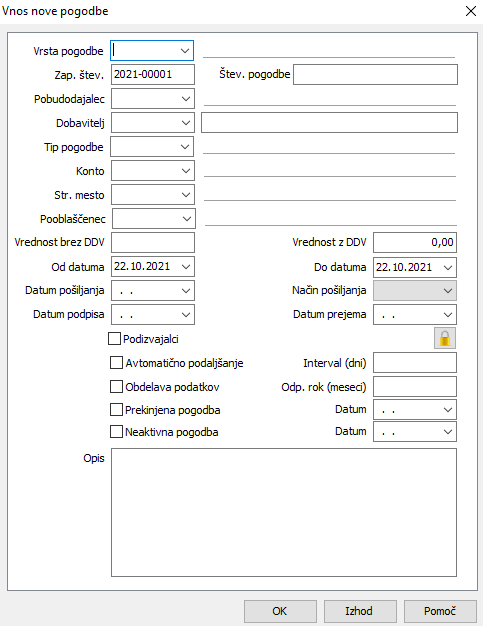The image size is (483, 626).
Task: Confirm the contract with OK
Action: point(280,611)
